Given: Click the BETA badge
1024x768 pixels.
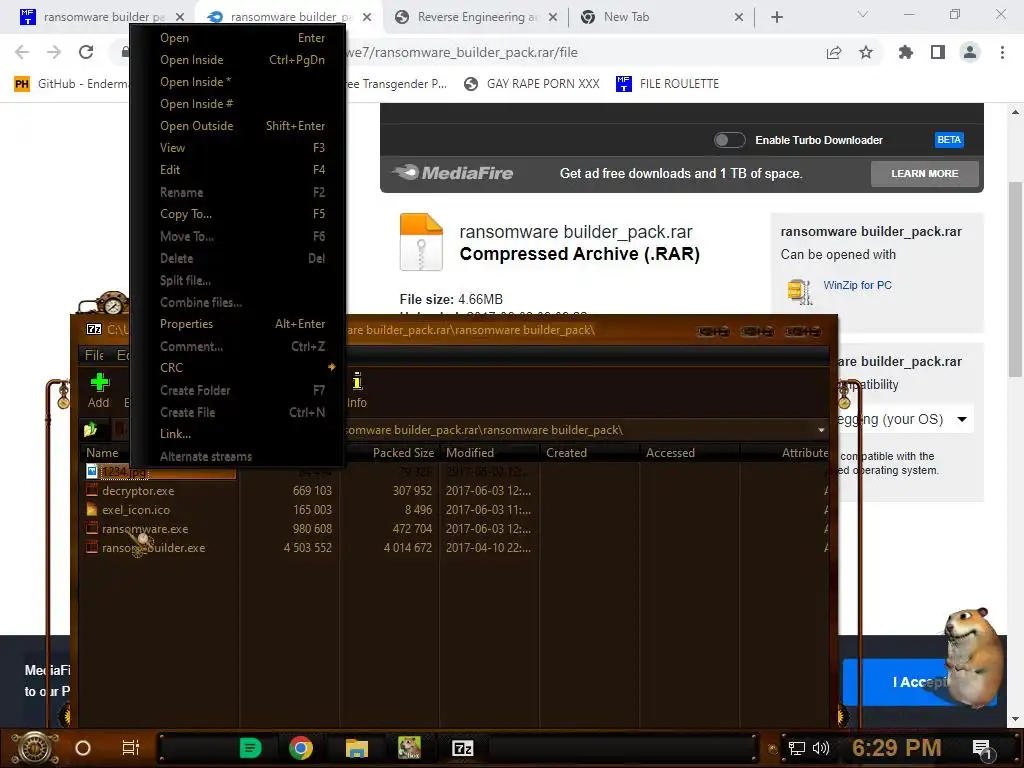Looking at the screenshot, I should click(949, 140).
